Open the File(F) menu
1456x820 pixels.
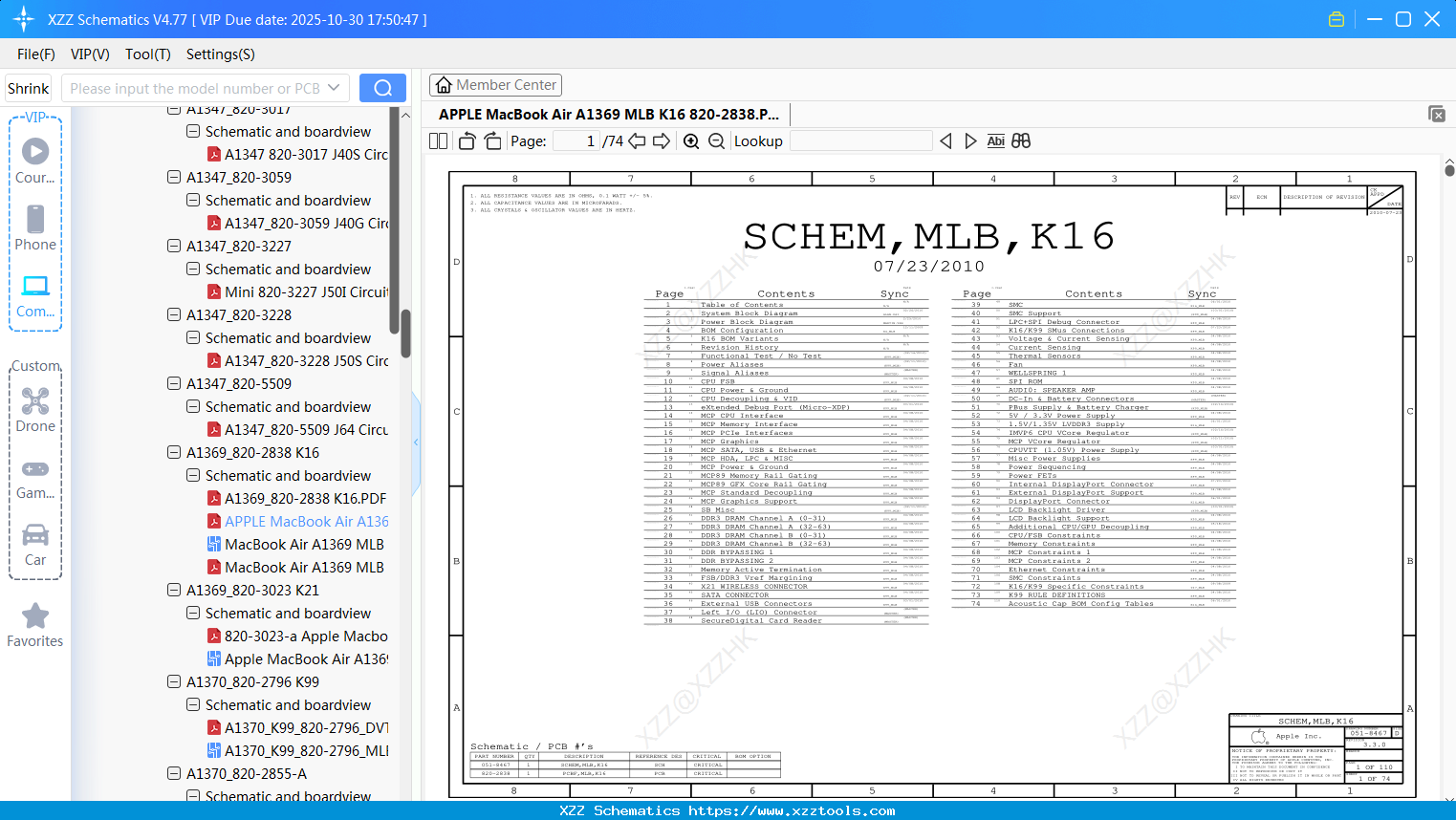pyautogui.click(x=36, y=54)
